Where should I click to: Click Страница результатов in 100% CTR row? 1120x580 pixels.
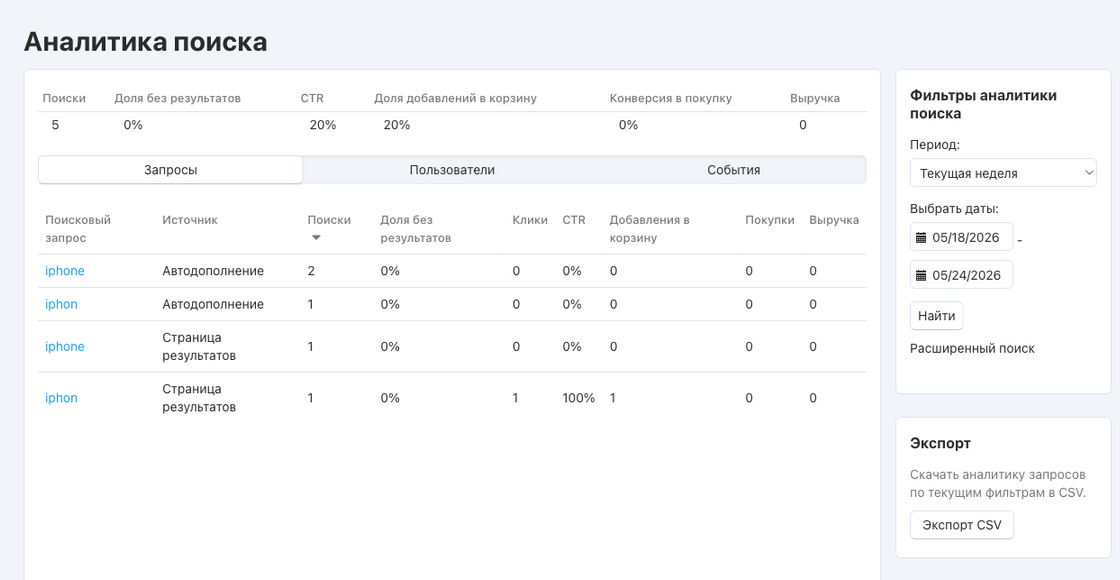(199, 398)
